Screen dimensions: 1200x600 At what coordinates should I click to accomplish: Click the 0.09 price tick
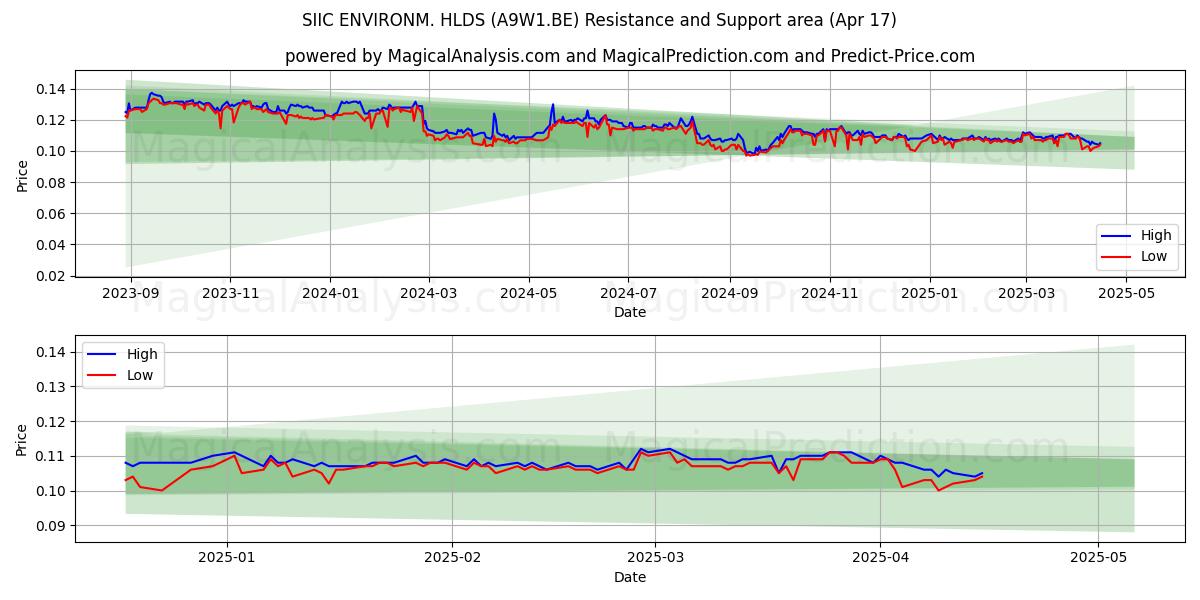[x=52, y=526]
